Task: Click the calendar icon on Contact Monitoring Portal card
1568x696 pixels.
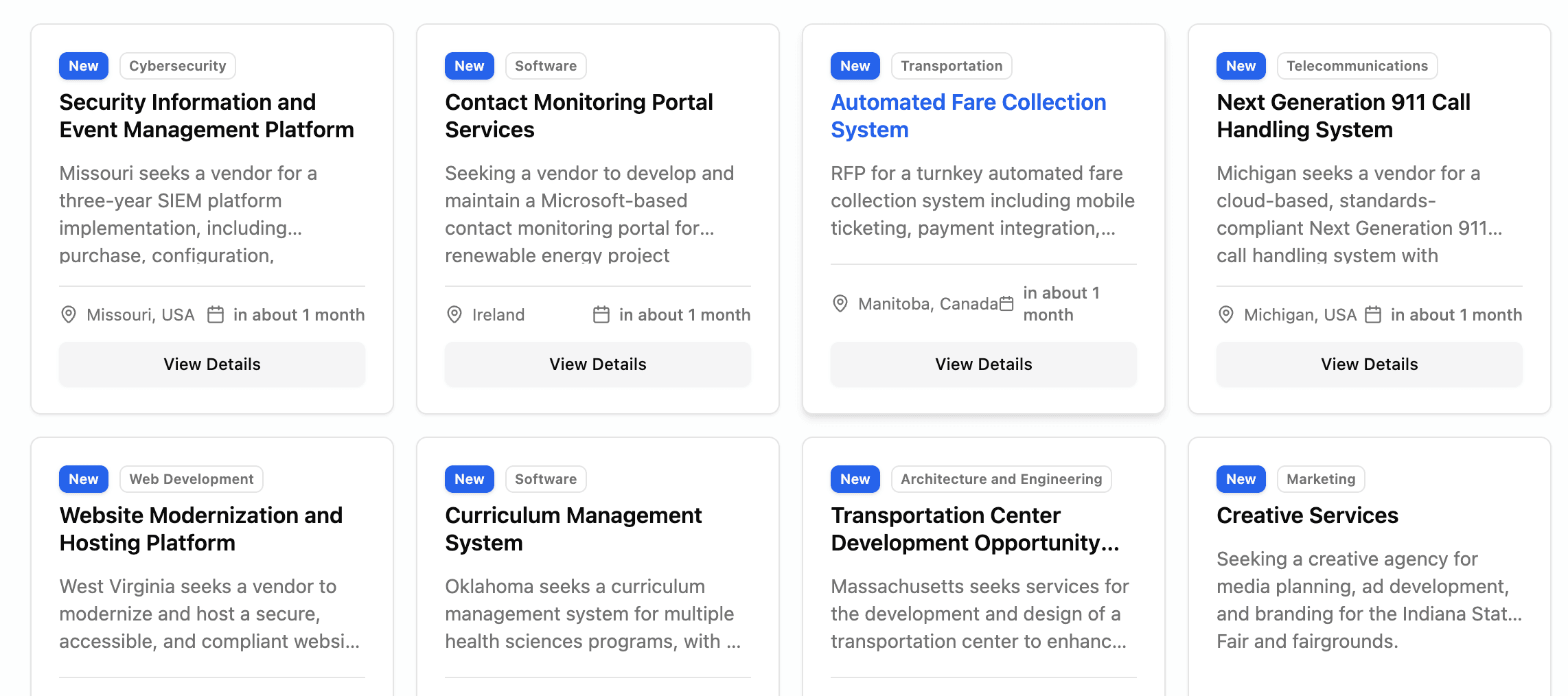Action: tap(602, 314)
